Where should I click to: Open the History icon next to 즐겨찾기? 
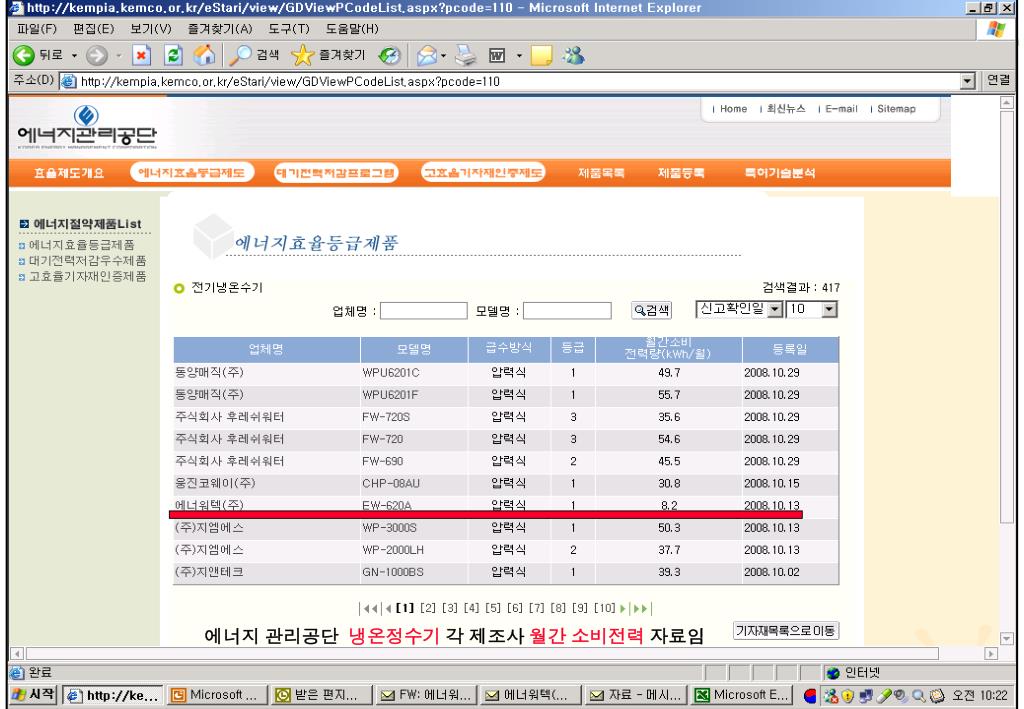pyautogui.click(x=390, y=55)
